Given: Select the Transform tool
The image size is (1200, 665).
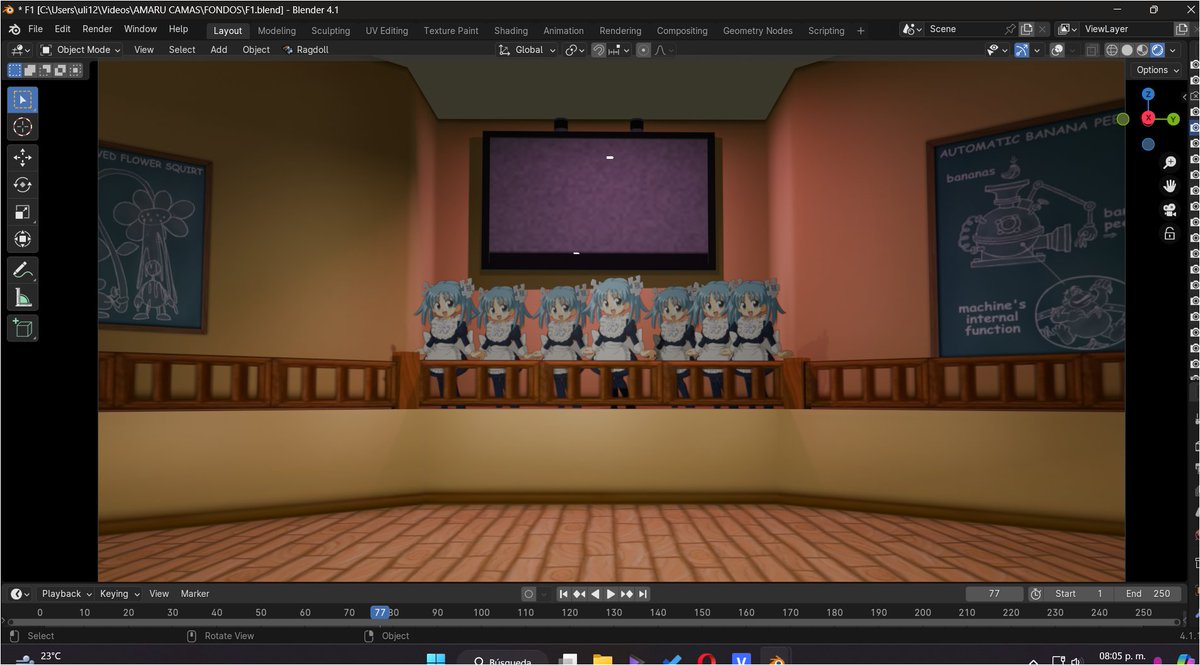Looking at the screenshot, I should [x=22, y=238].
